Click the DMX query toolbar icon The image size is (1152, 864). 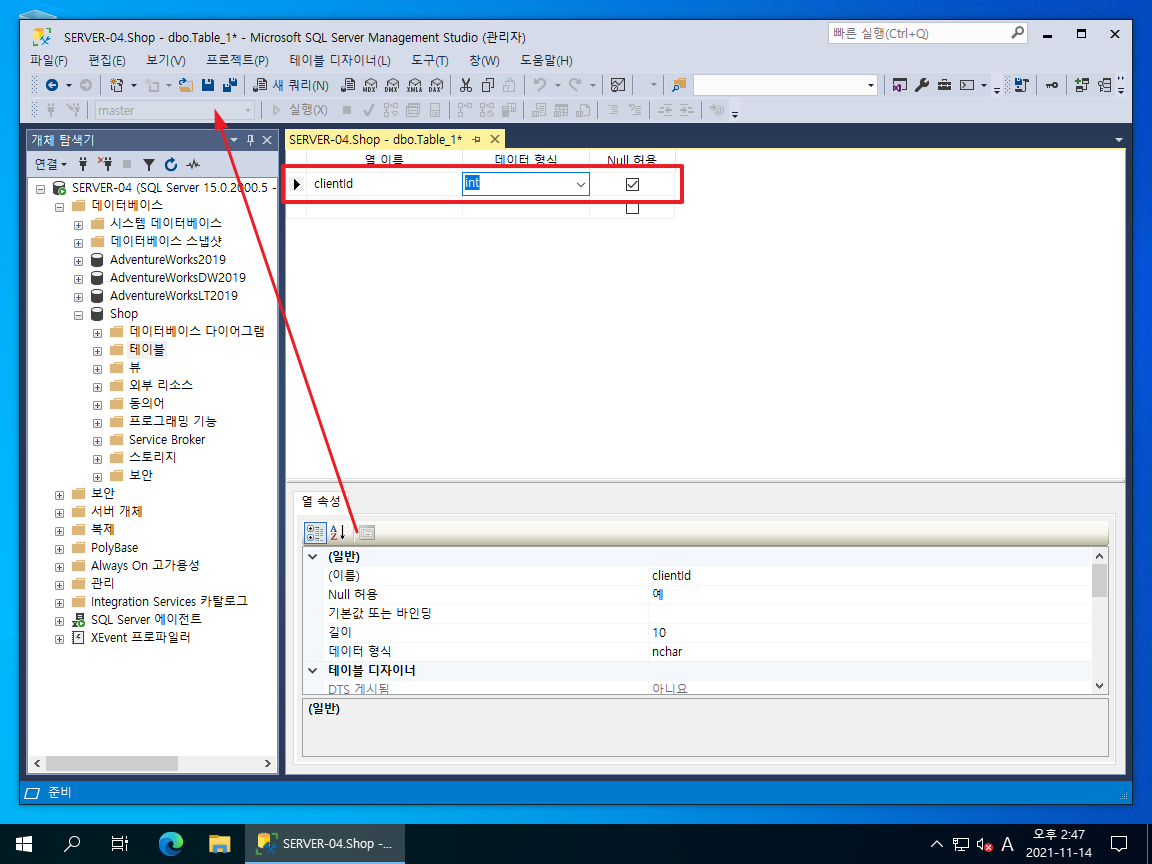tap(392, 85)
